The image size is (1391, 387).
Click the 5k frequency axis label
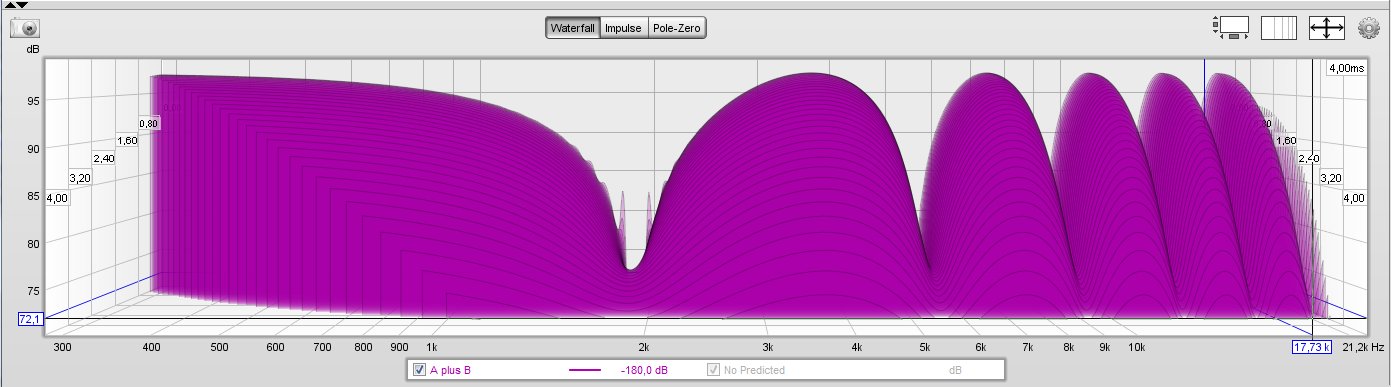pos(926,347)
